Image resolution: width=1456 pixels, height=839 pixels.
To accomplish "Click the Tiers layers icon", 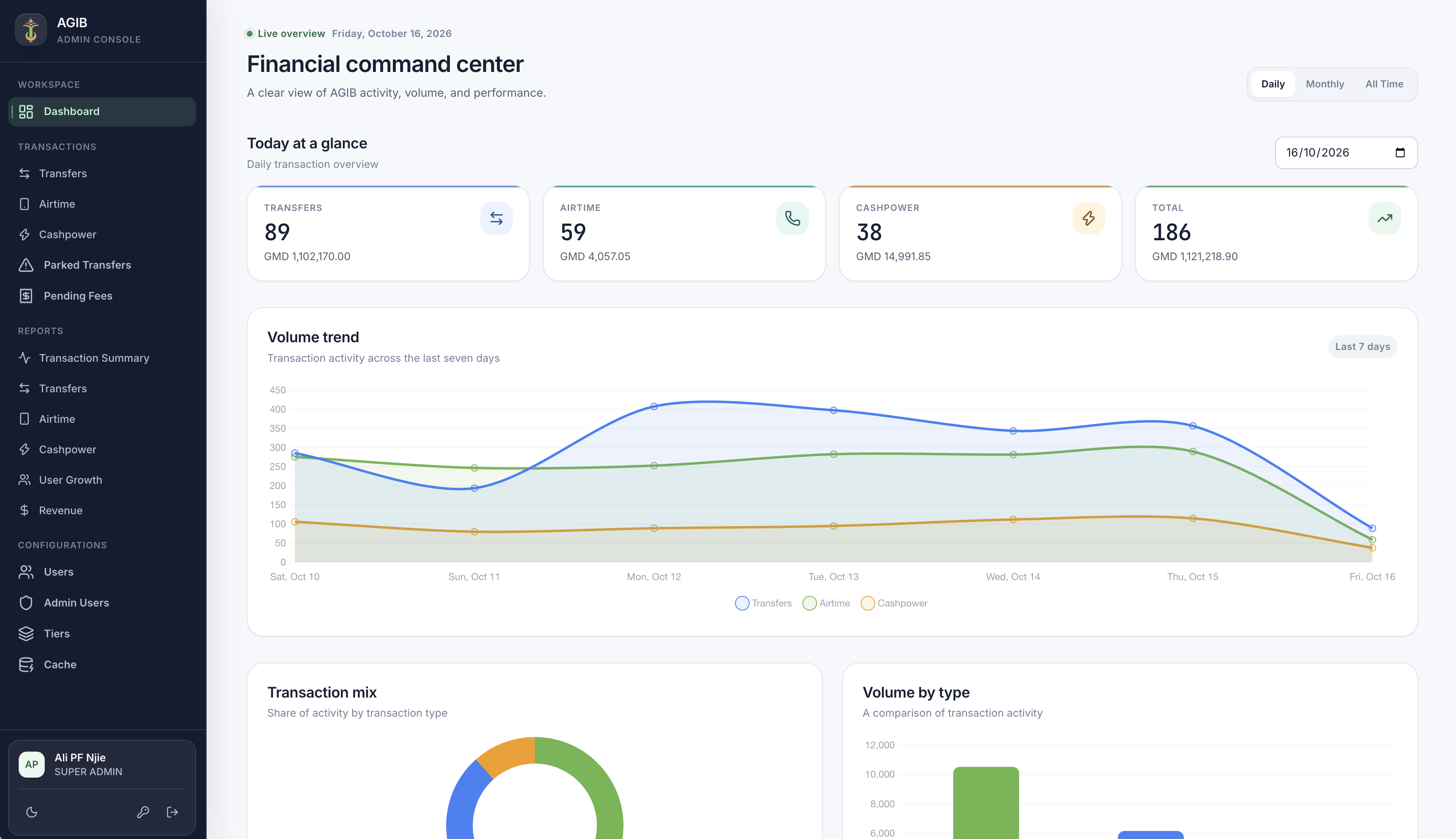I will pyautogui.click(x=26, y=633).
